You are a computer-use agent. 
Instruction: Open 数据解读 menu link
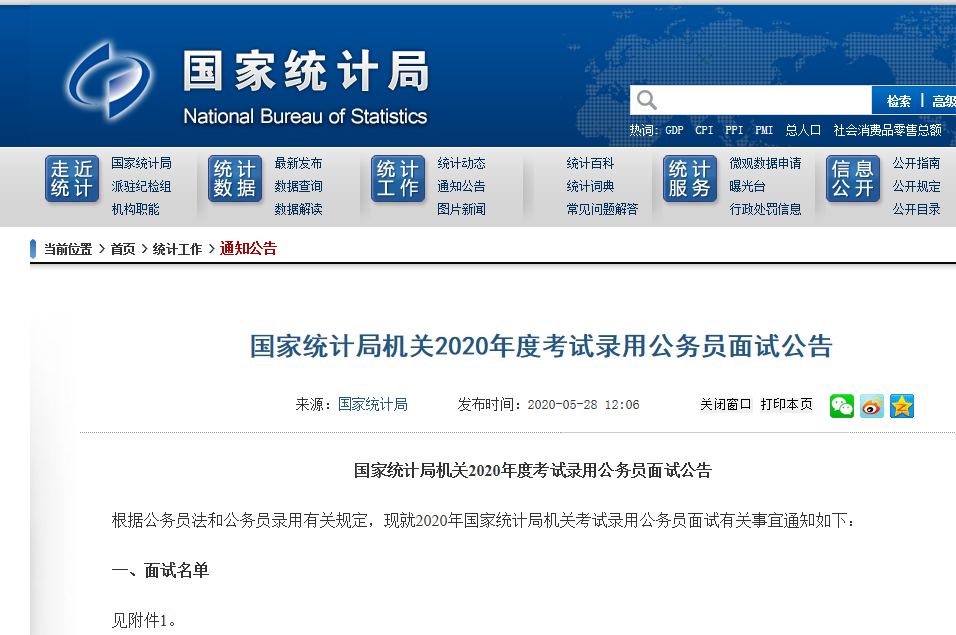pos(298,209)
